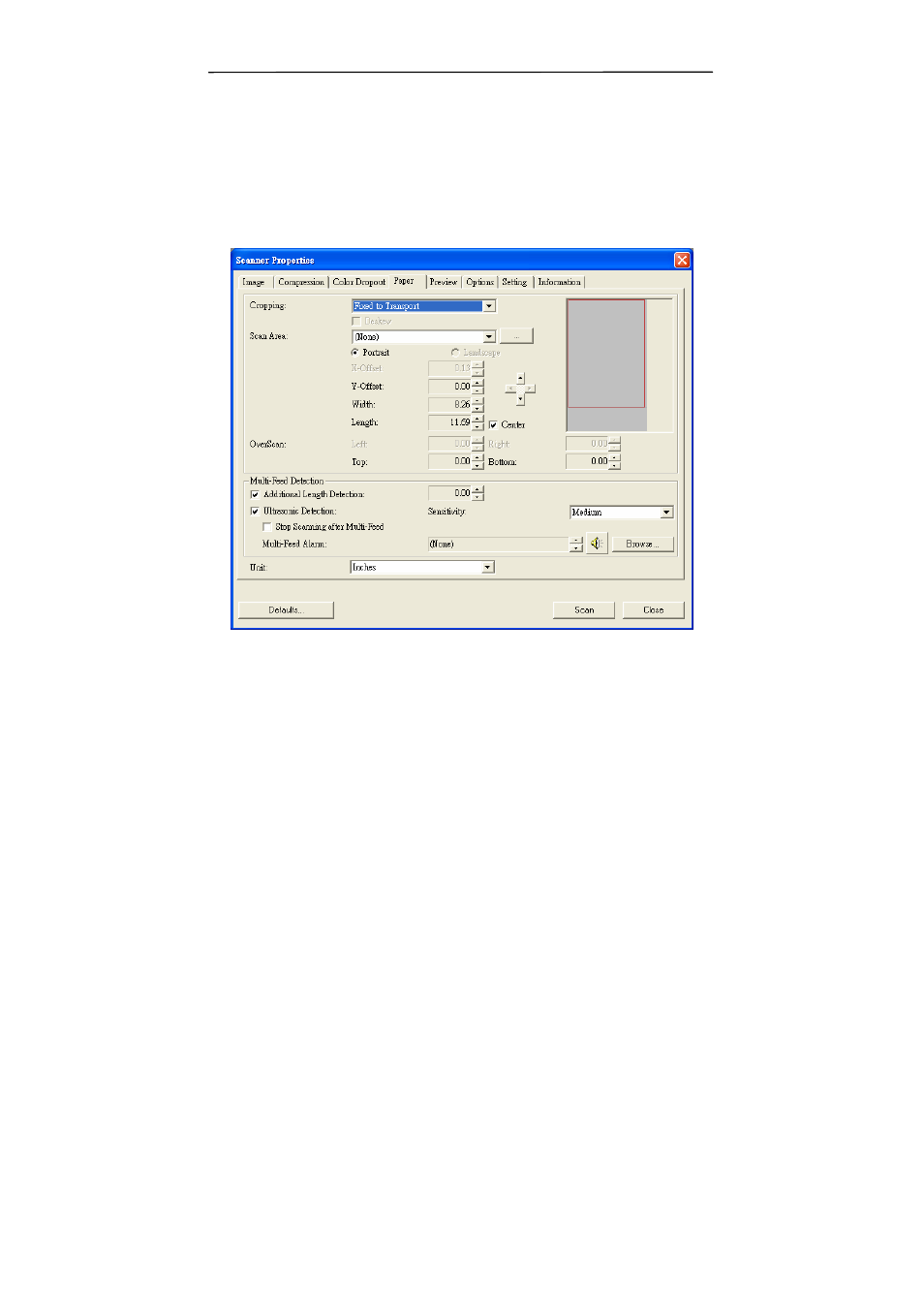This screenshot has height=1309, width=924.
Task: Play the multi-feed alarm speaker icon
Action: 596,544
